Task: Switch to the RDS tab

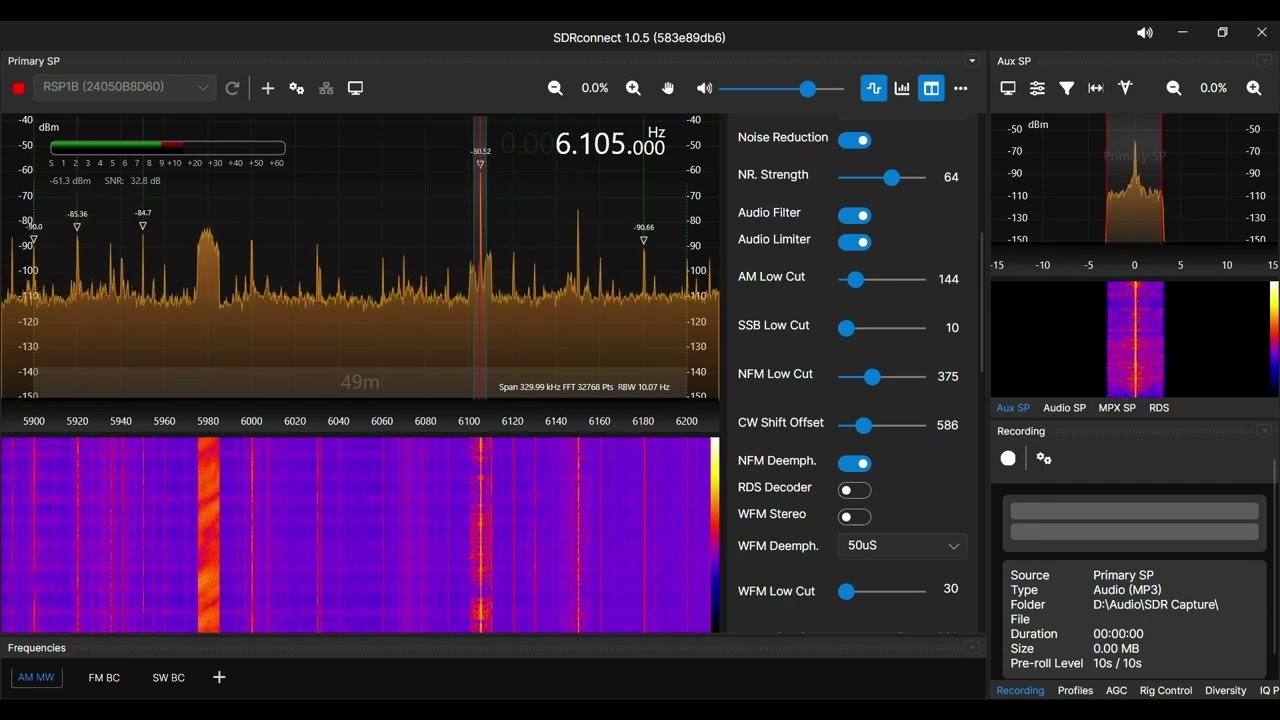Action: [1159, 408]
